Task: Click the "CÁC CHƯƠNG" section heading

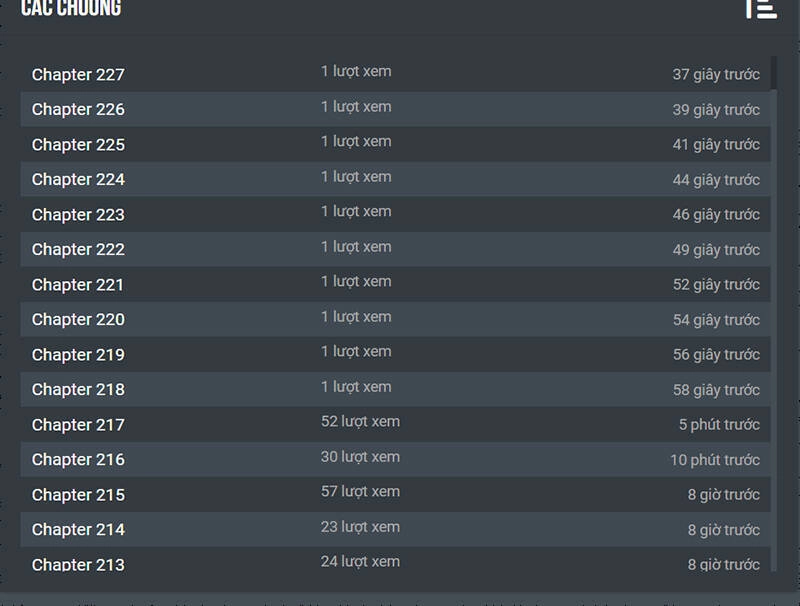Action: 71,9
